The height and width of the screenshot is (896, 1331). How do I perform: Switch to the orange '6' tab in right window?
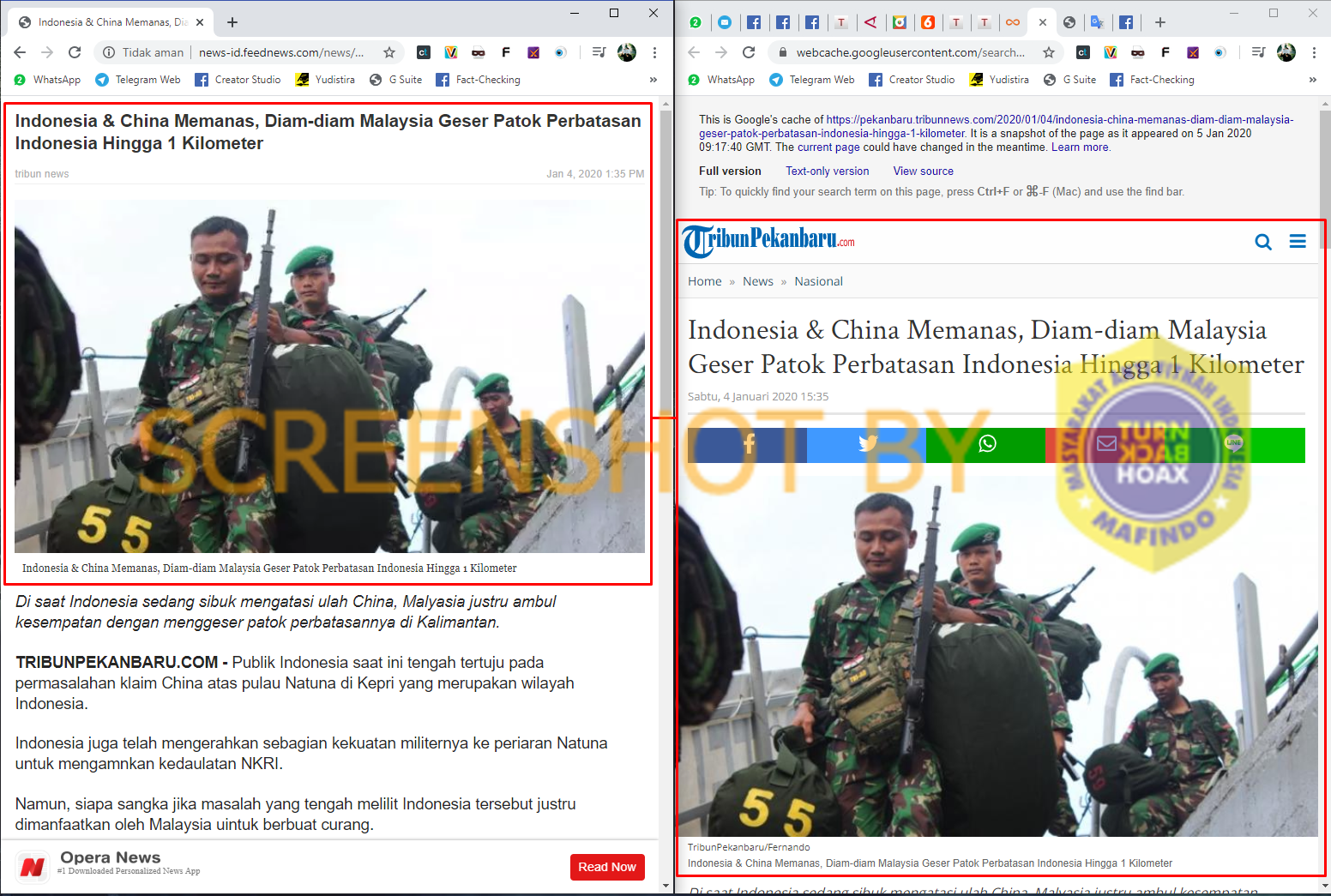tap(928, 22)
